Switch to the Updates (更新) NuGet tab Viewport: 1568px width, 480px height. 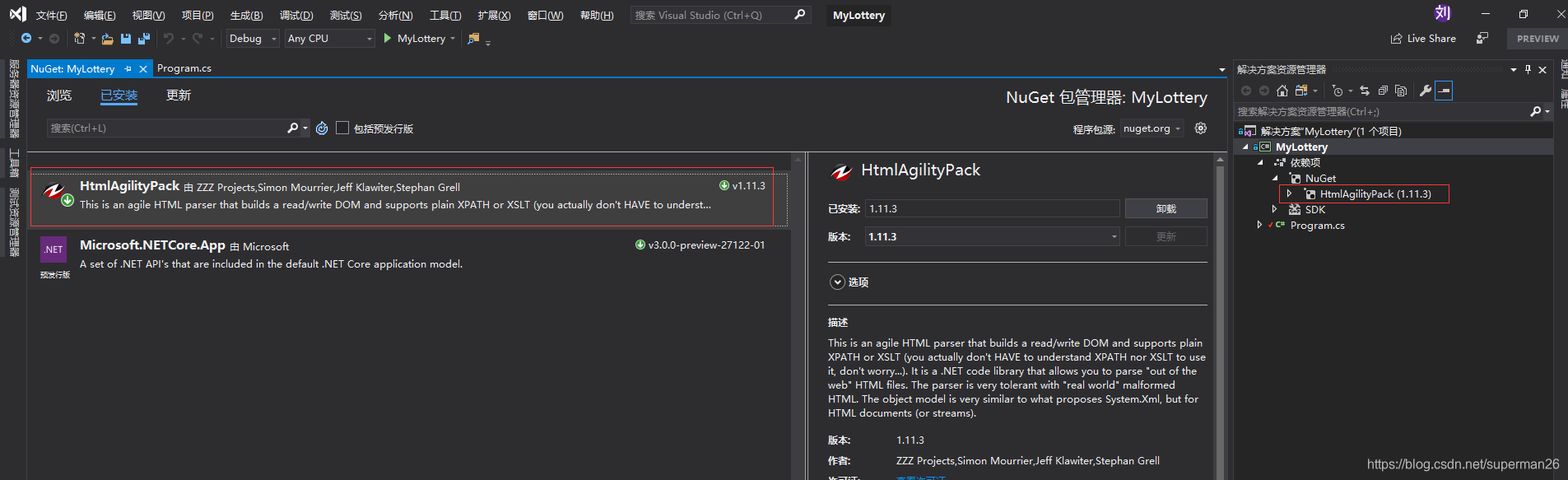tap(179, 96)
